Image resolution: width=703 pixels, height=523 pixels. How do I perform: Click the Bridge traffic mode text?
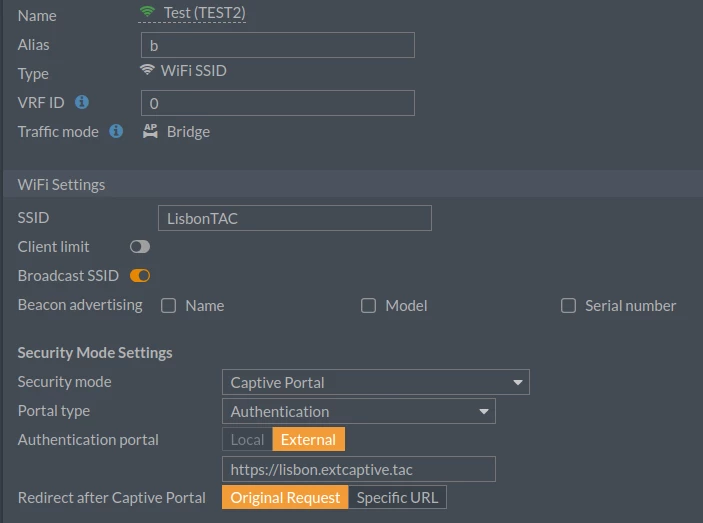(188, 132)
